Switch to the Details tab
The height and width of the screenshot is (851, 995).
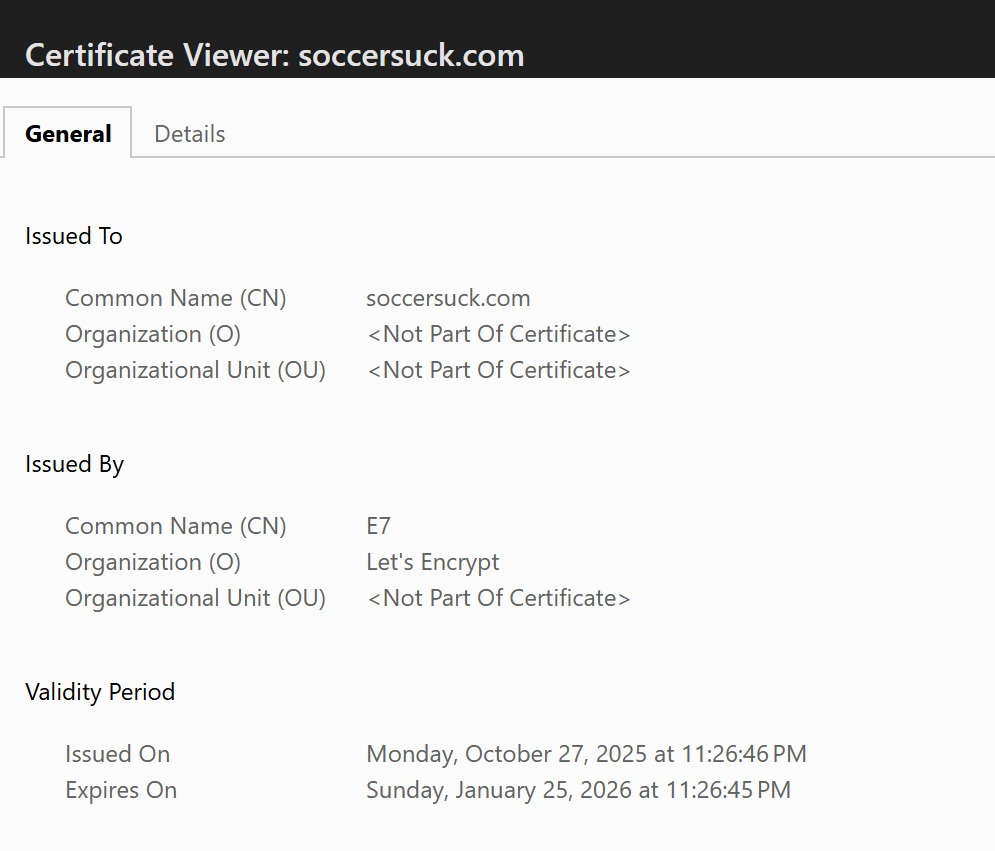click(x=190, y=134)
